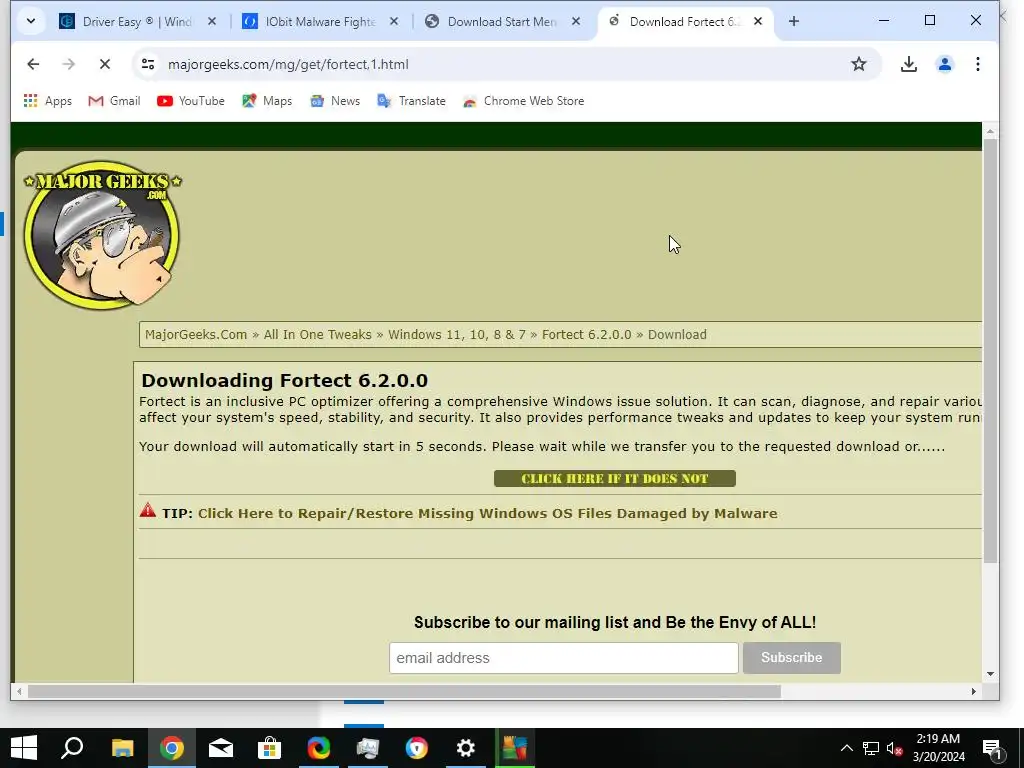This screenshot has width=1024, height=768.
Task: Click vertical scrollbar down arrow
Action: 990,673
